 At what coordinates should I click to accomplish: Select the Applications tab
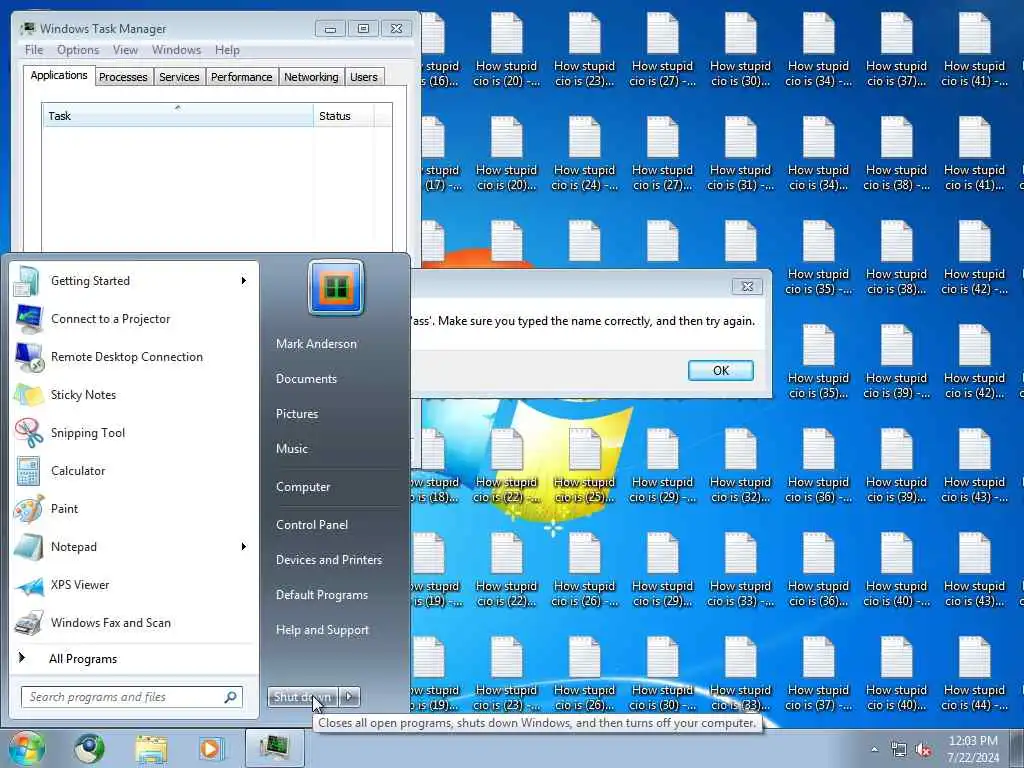pyautogui.click(x=59, y=75)
